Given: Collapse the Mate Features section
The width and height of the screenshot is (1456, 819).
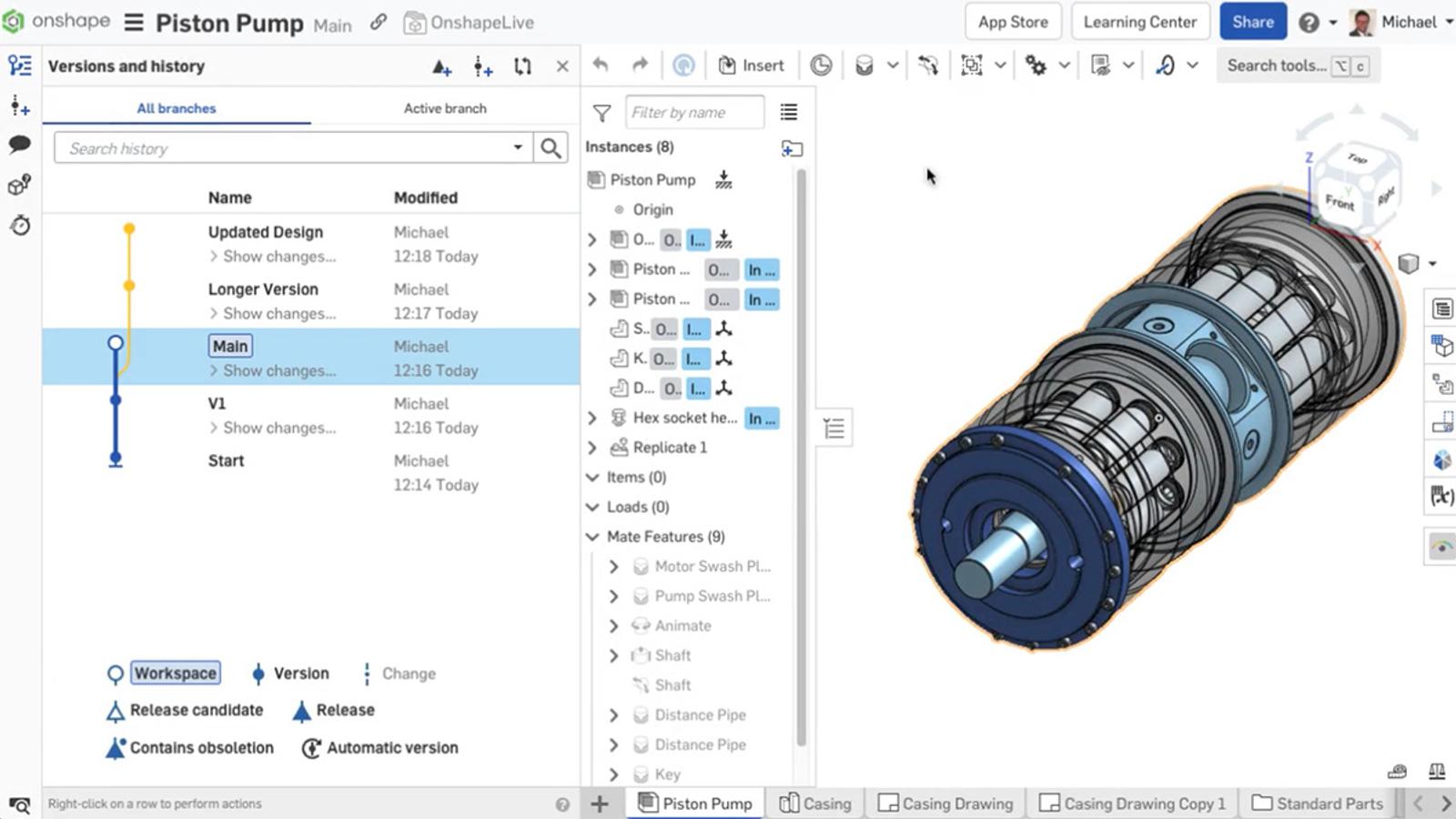Looking at the screenshot, I should click(x=592, y=537).
